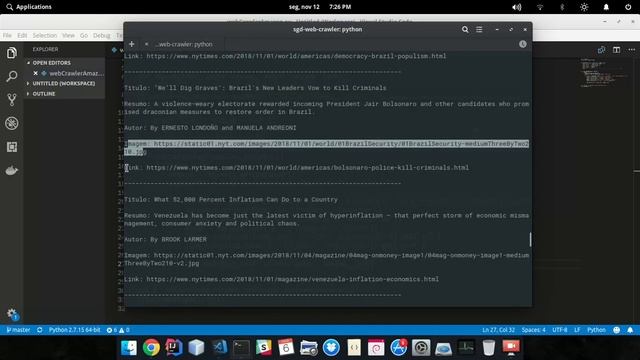Click the synchronize changes icon in status bar
This screenshot has height=360, width=640.
(40, 330)
